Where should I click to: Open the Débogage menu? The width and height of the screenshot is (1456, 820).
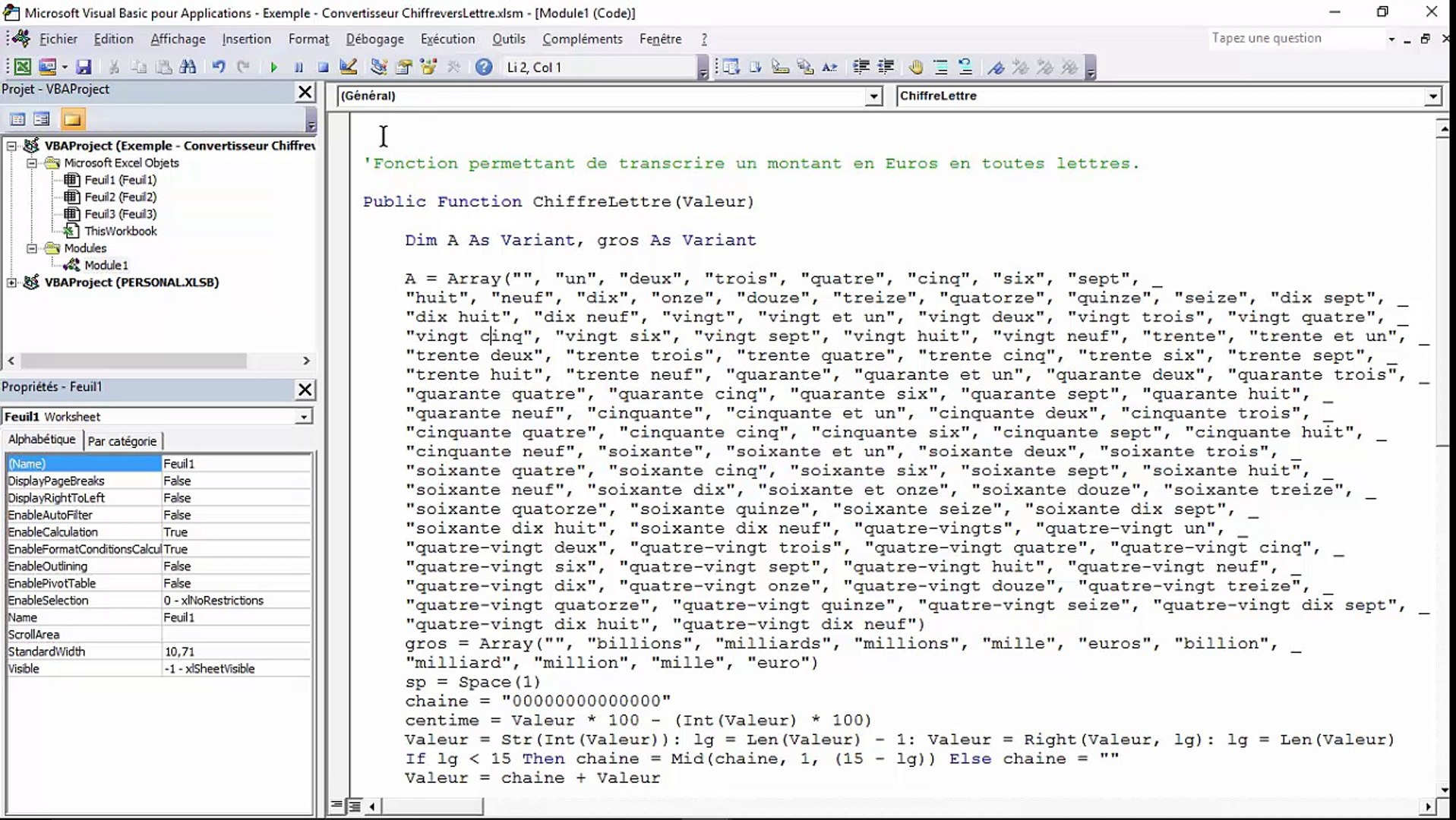point(375,39)
